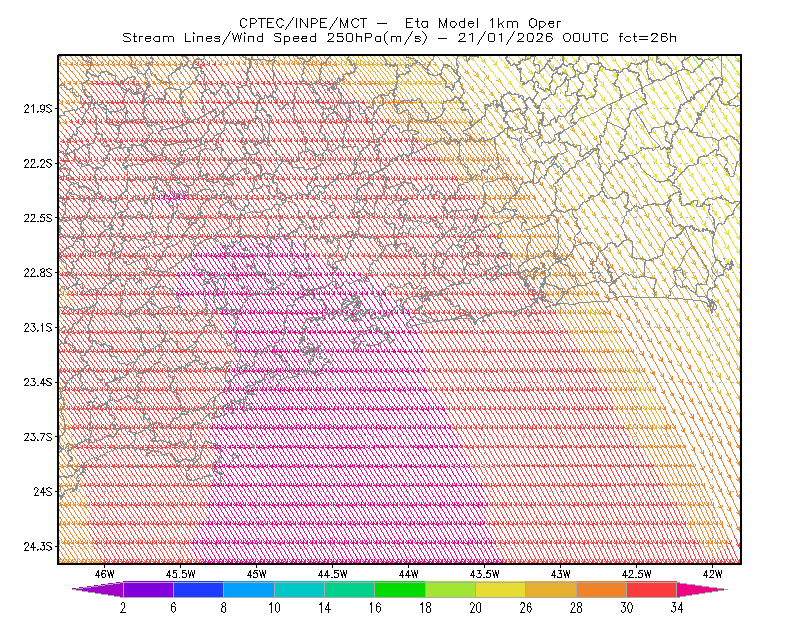
Task: Click the legend value 16
Action: point(375,608)
